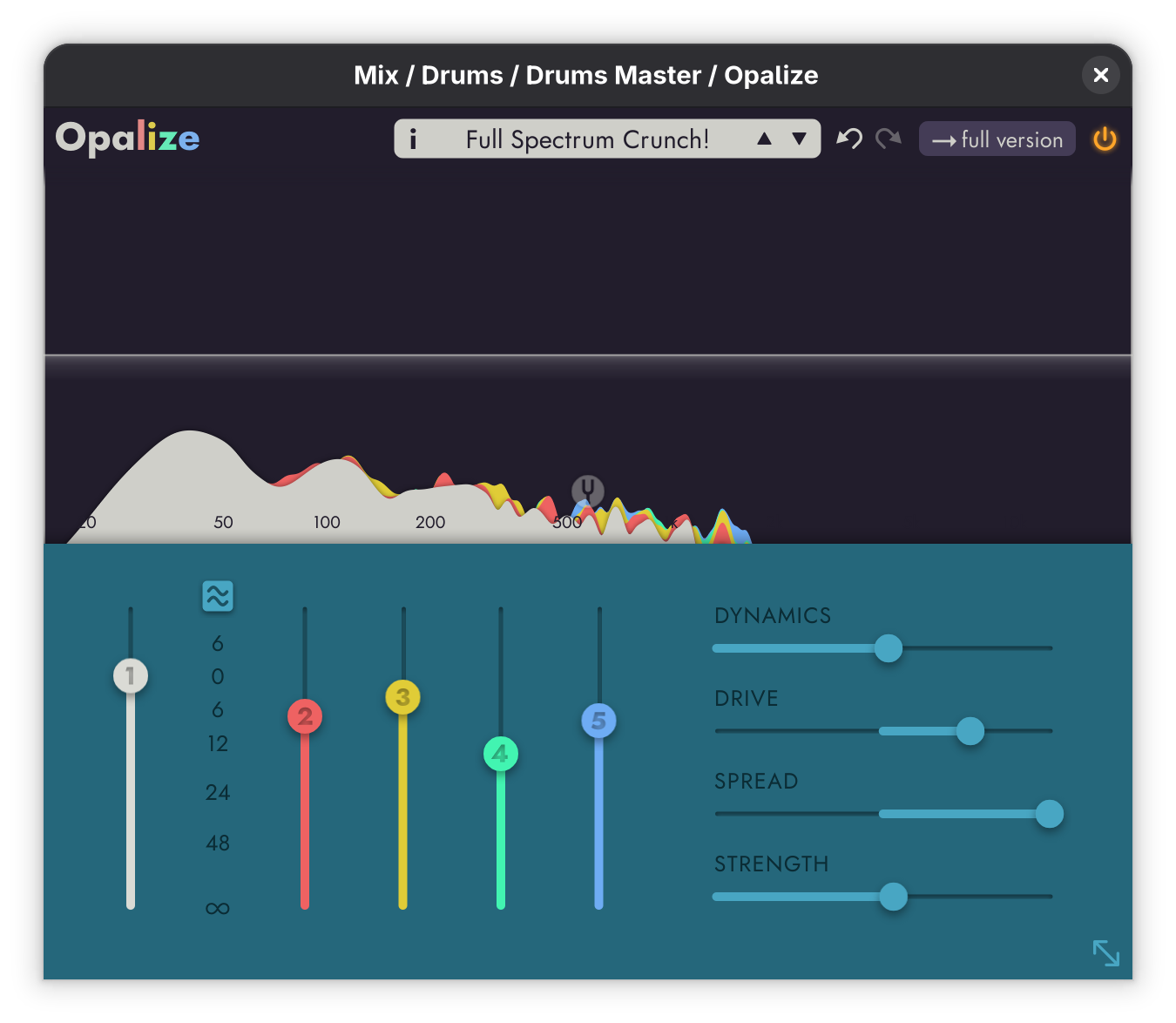Screen dimensions: 1176x1023
Task: Click the Dynamics slider handle
Action: (x=889, y=648)
